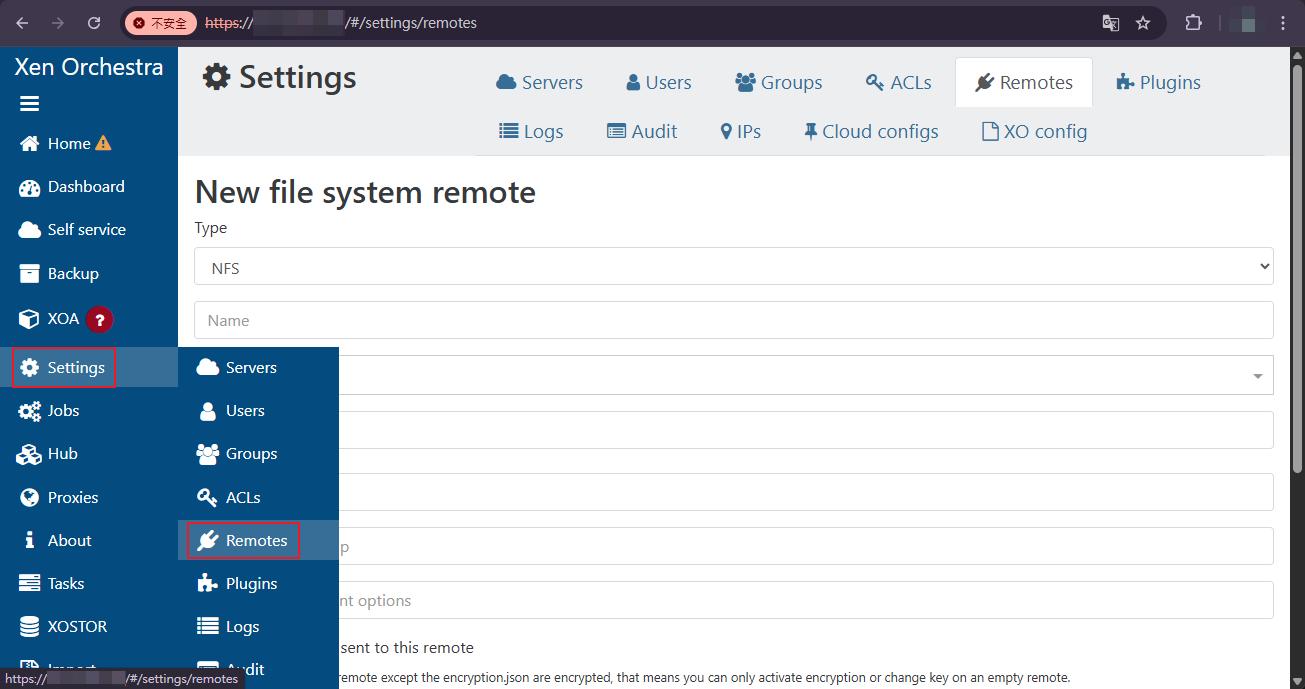This screenshot has height=689, width=1305.
Task: Switch to the ACLs tab in the header
Action: pos(898,82)
